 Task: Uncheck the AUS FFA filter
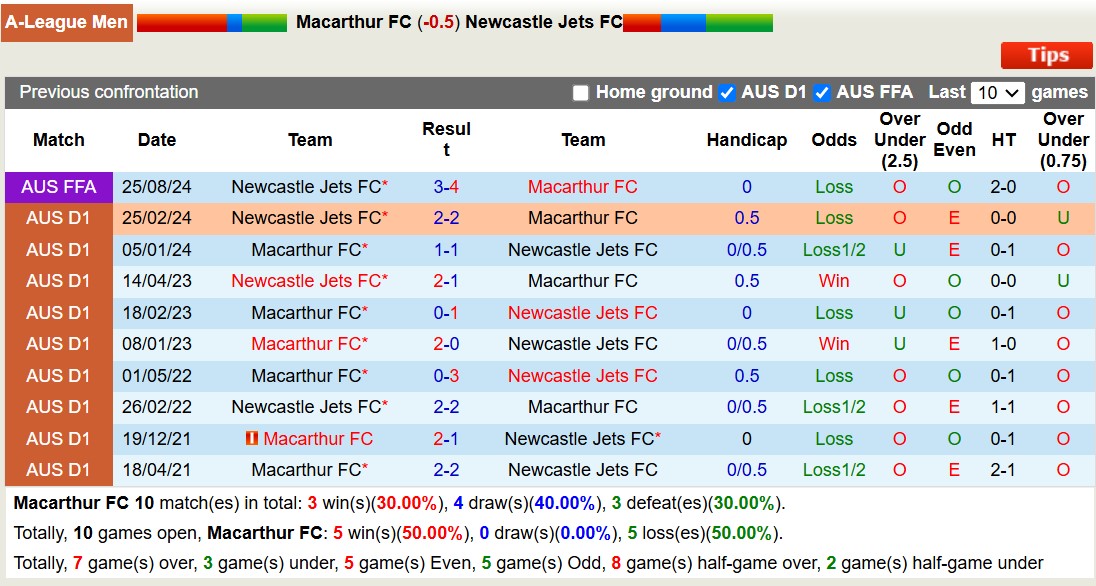(822, 92)
